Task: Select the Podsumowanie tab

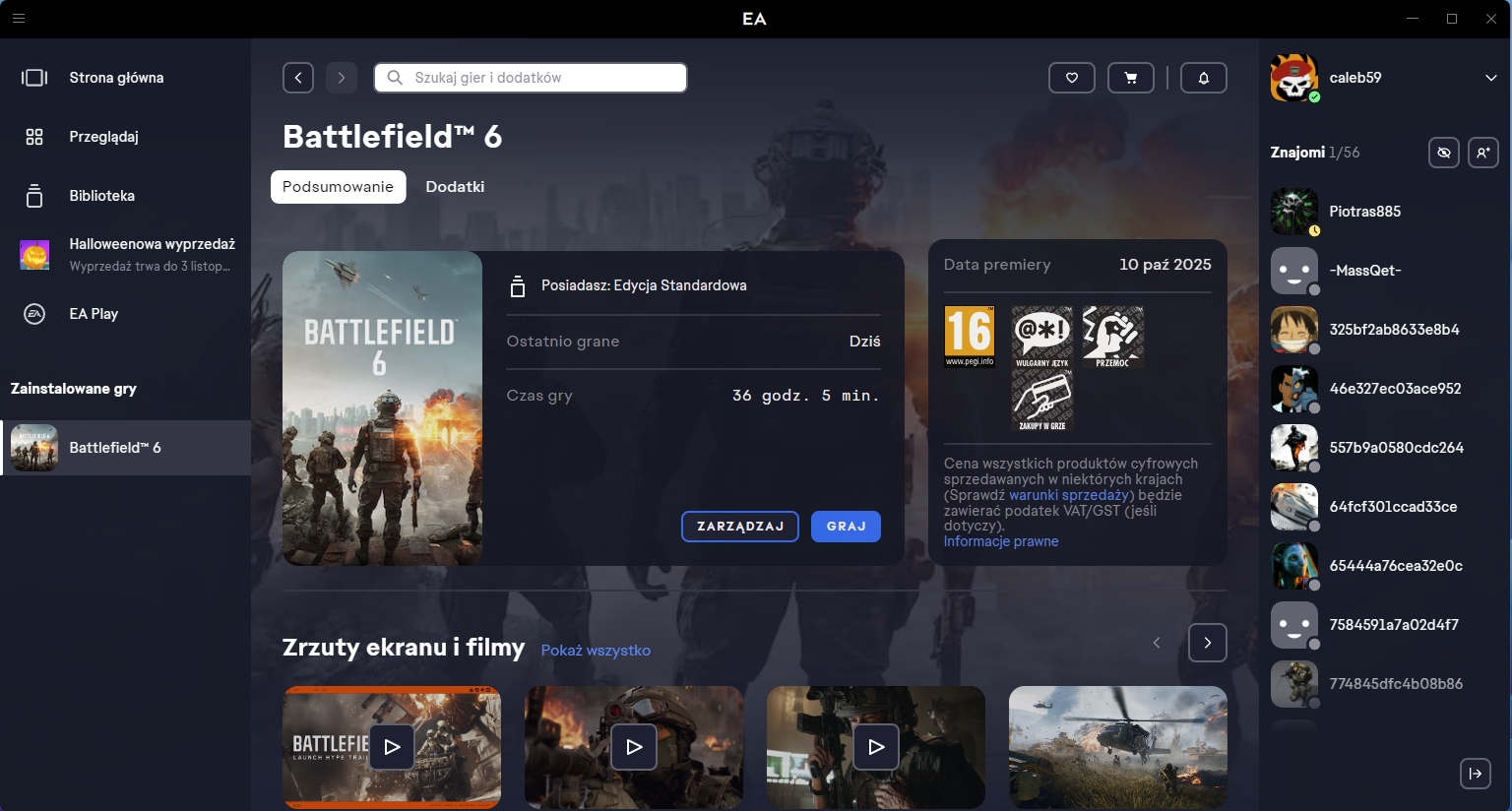Action: (x=338, y=187)
